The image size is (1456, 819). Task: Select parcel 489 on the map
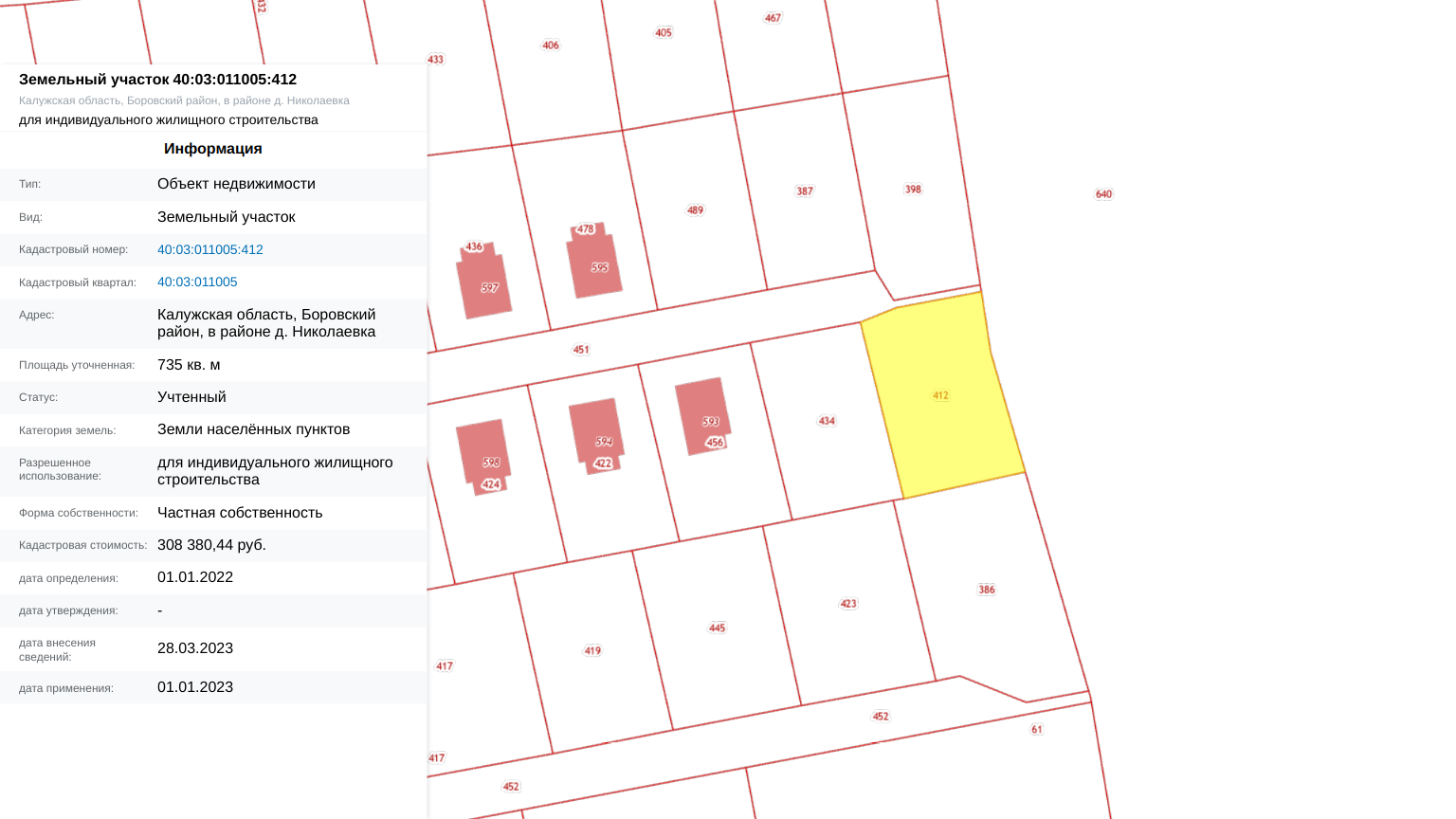point(695,210)
